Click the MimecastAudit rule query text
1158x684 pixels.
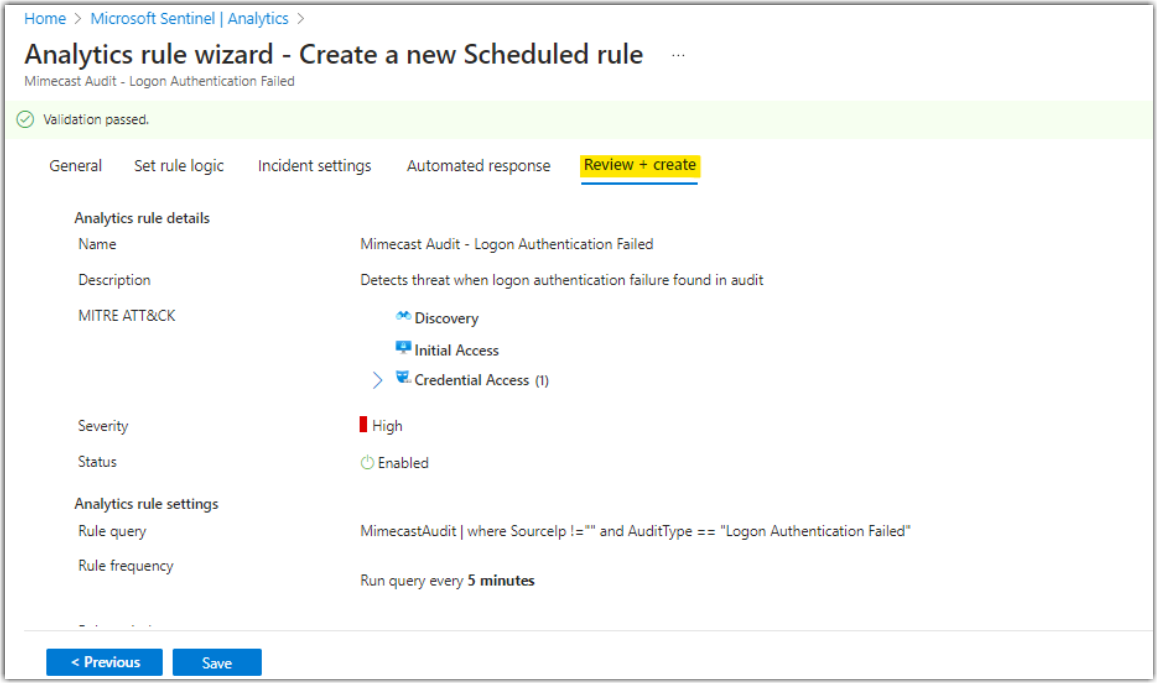(x=404, y=531)
